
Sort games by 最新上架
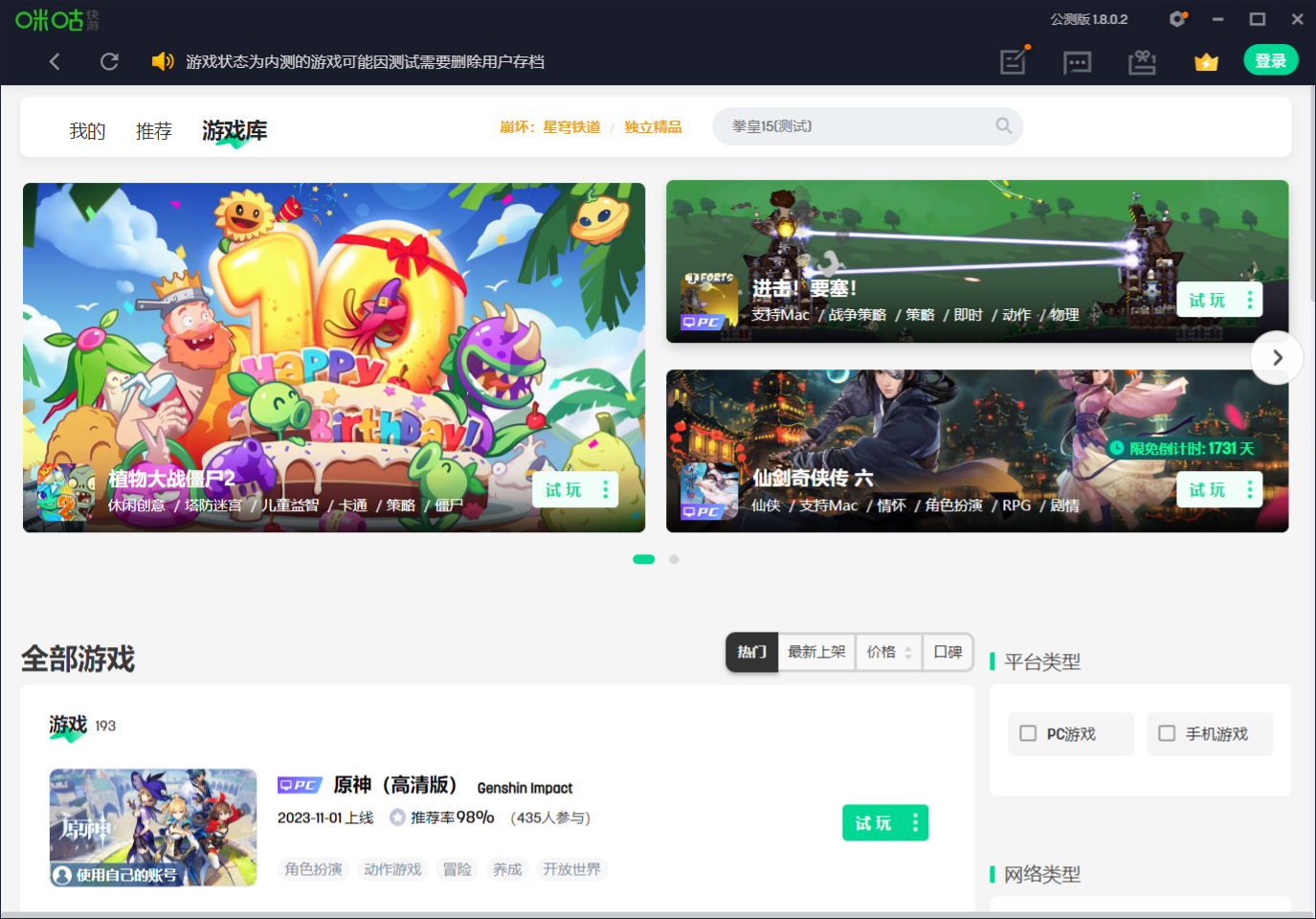tap(816, 652)
